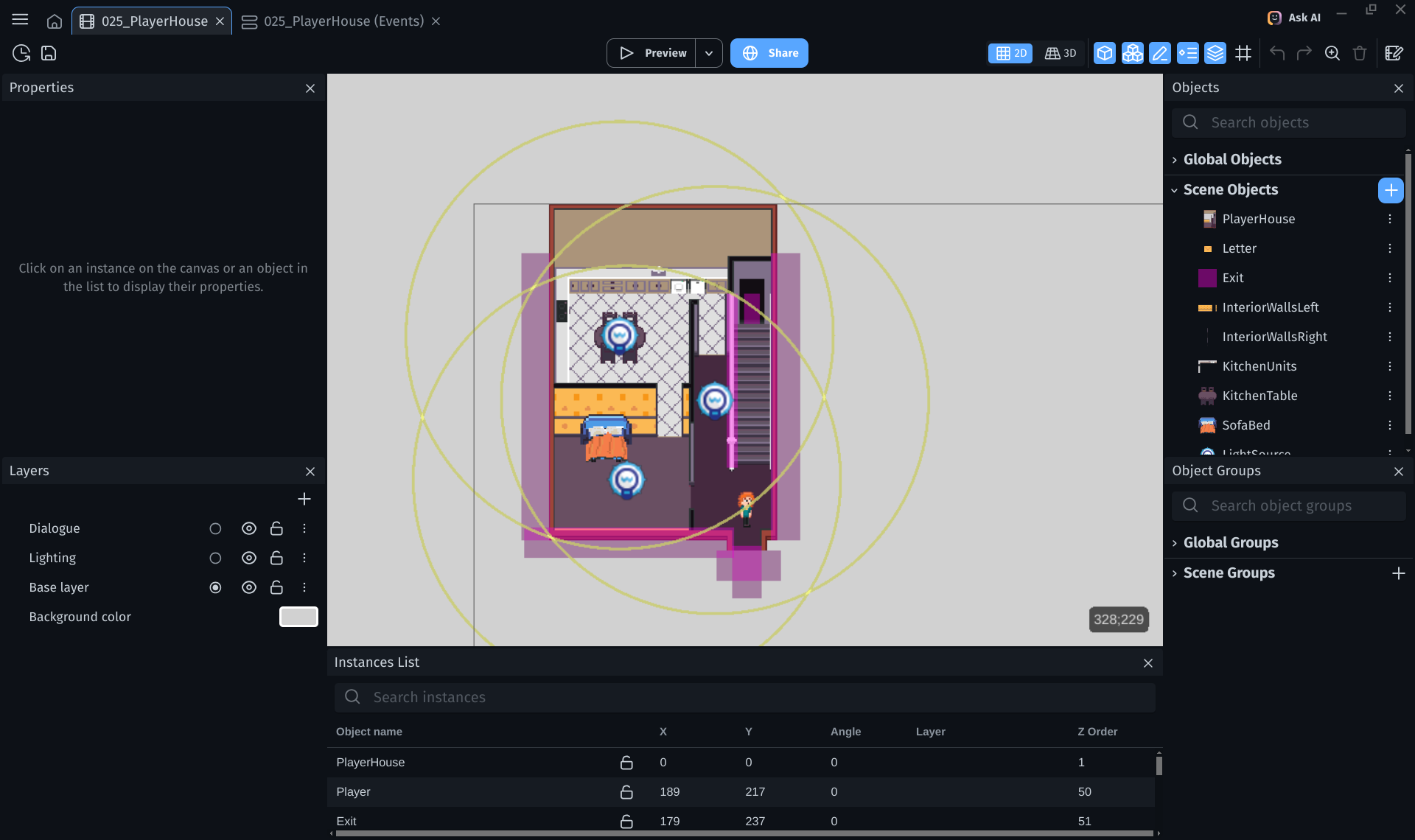Lock the Base layer
The height and width of the screenshot is (840, 1415).
pyautogui.click(x=276, y=587)
